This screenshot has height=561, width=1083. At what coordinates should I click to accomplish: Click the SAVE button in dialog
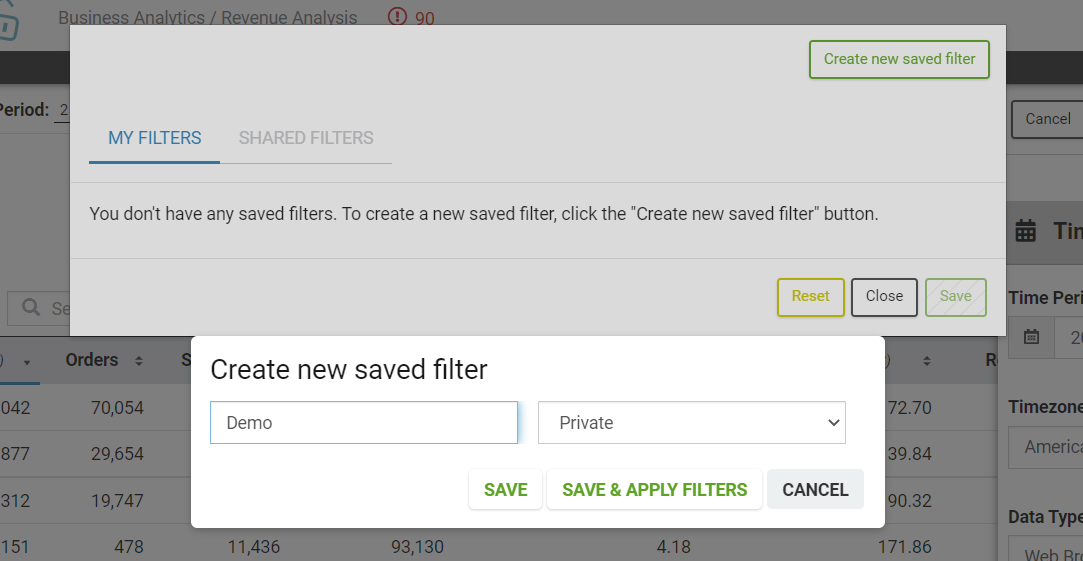pyautogui.click(x=506, y=489)
